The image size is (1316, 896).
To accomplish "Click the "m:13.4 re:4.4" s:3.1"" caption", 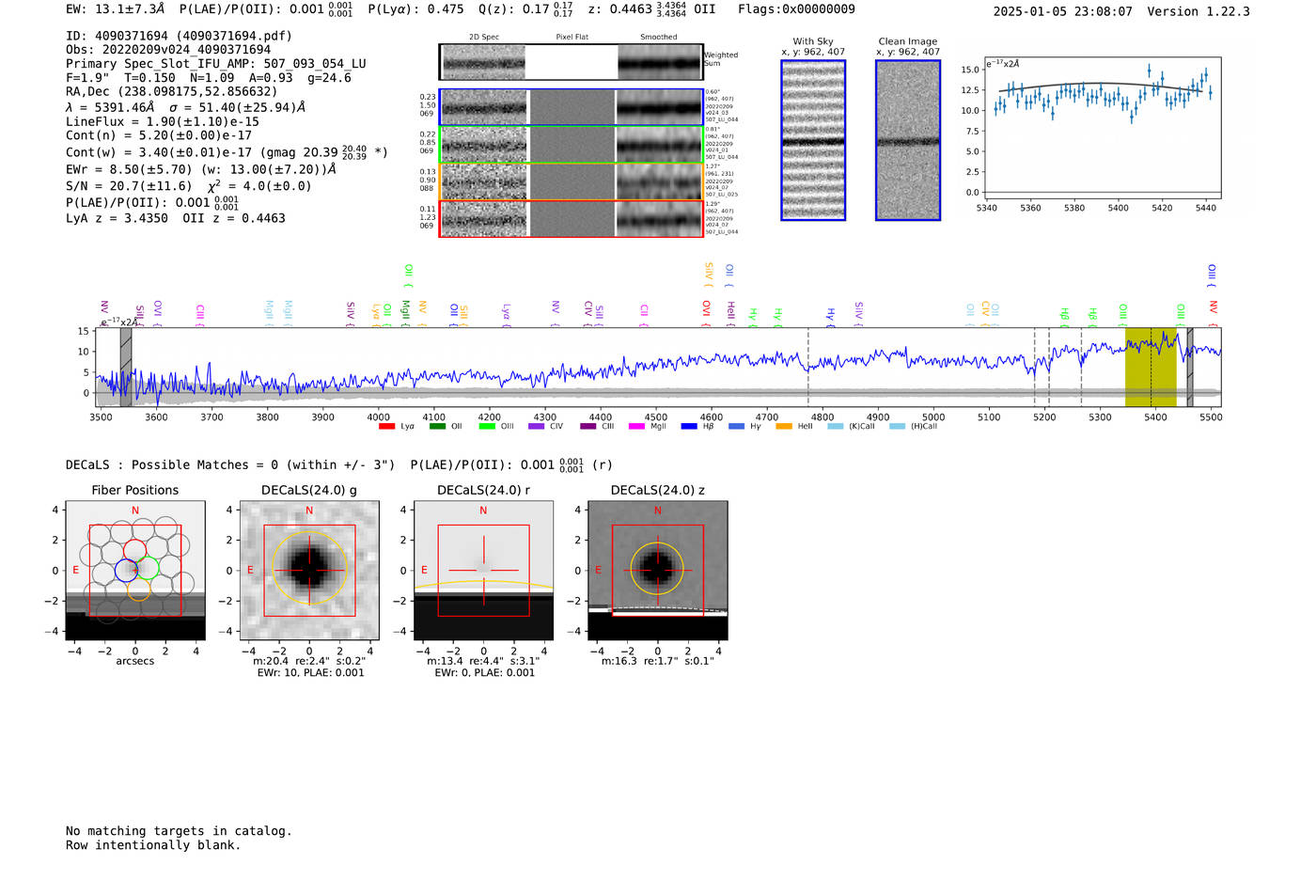I will click(483, 661).
